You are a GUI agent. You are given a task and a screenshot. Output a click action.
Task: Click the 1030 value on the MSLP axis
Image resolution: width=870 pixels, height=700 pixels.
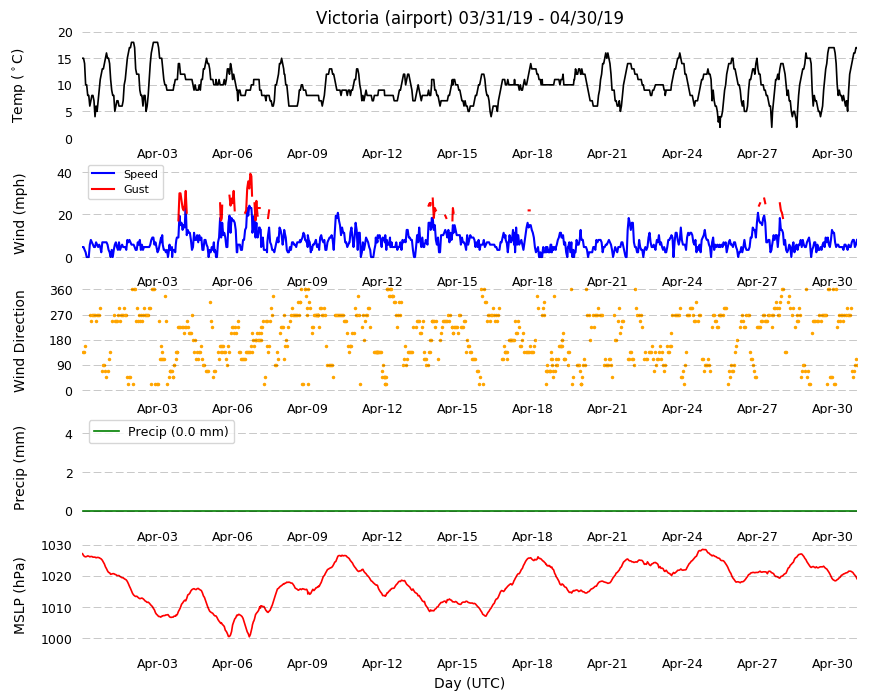pos(57,546)
